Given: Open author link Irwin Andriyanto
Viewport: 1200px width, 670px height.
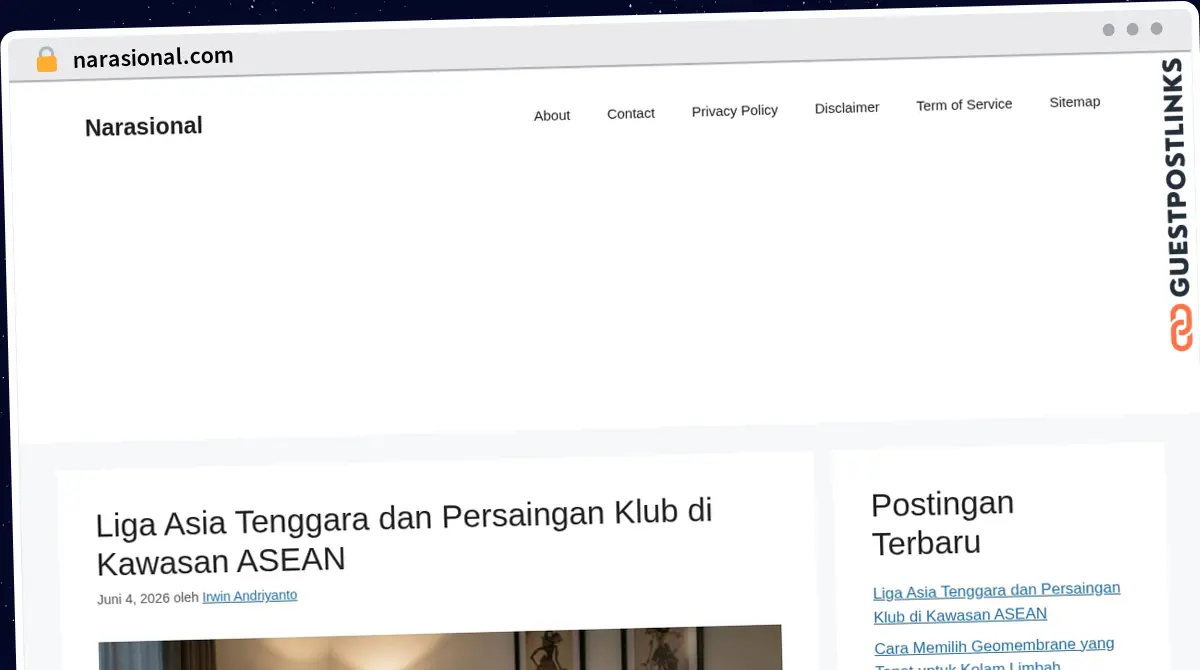Looking at the screenshot, I should coord(250,596).
